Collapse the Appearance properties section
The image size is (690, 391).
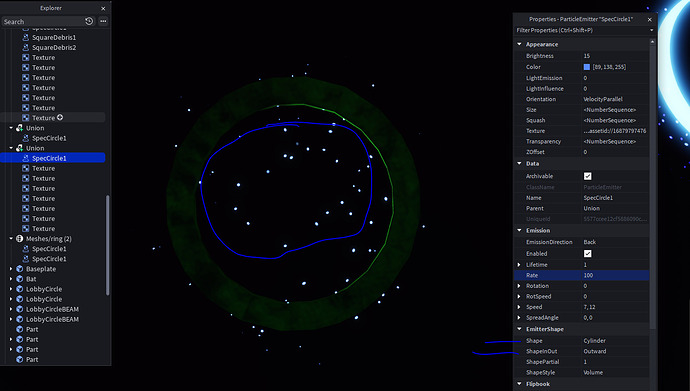point(519,44)
